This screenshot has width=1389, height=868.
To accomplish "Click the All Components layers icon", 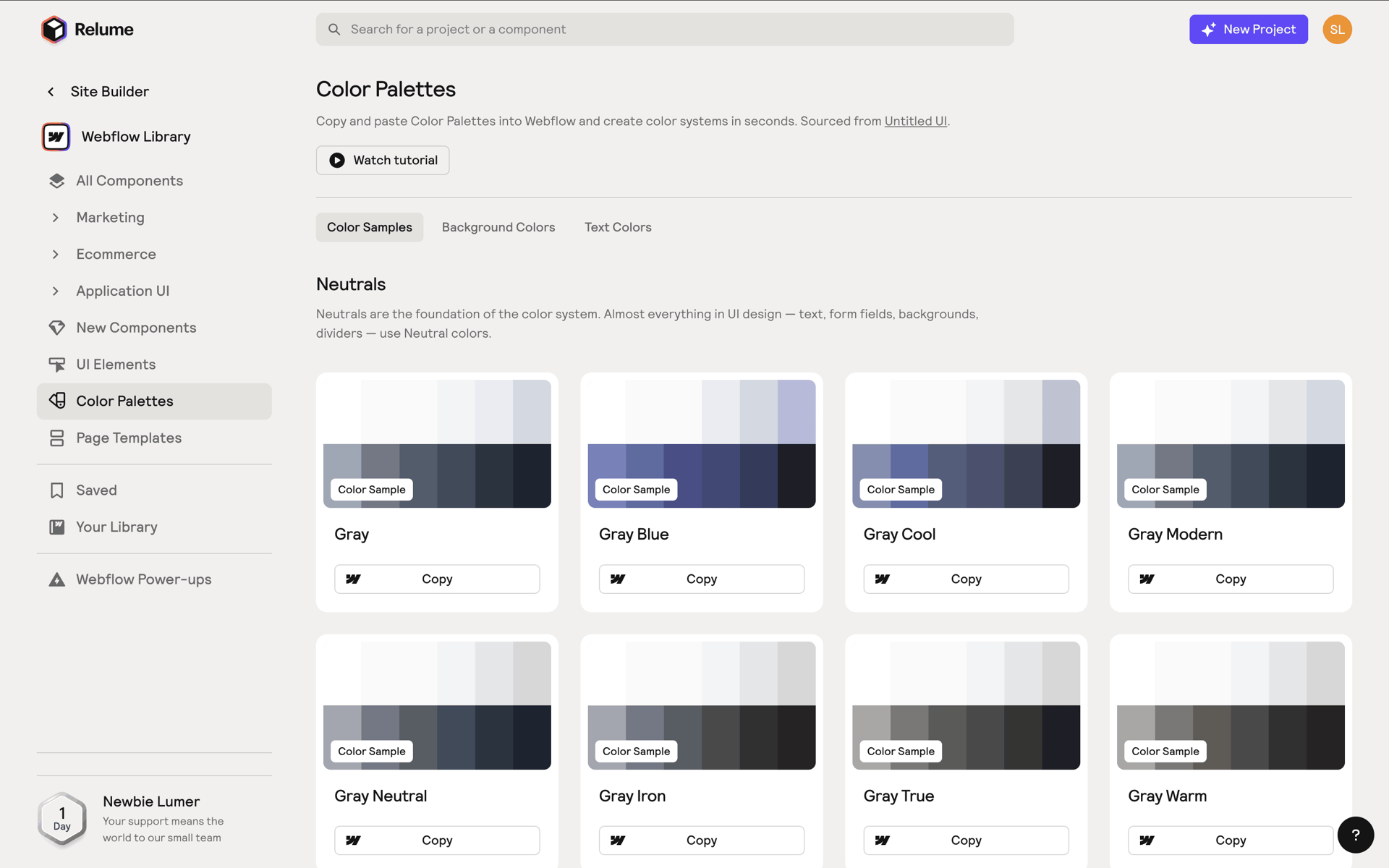I will pos(56,181).
